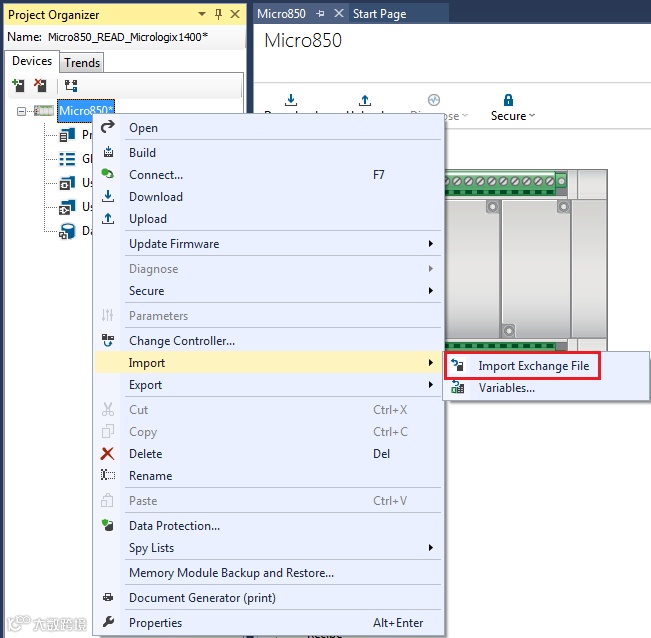
Task: Expand the Update Firmware submenu arrow
Action: [x=431, y=243]
